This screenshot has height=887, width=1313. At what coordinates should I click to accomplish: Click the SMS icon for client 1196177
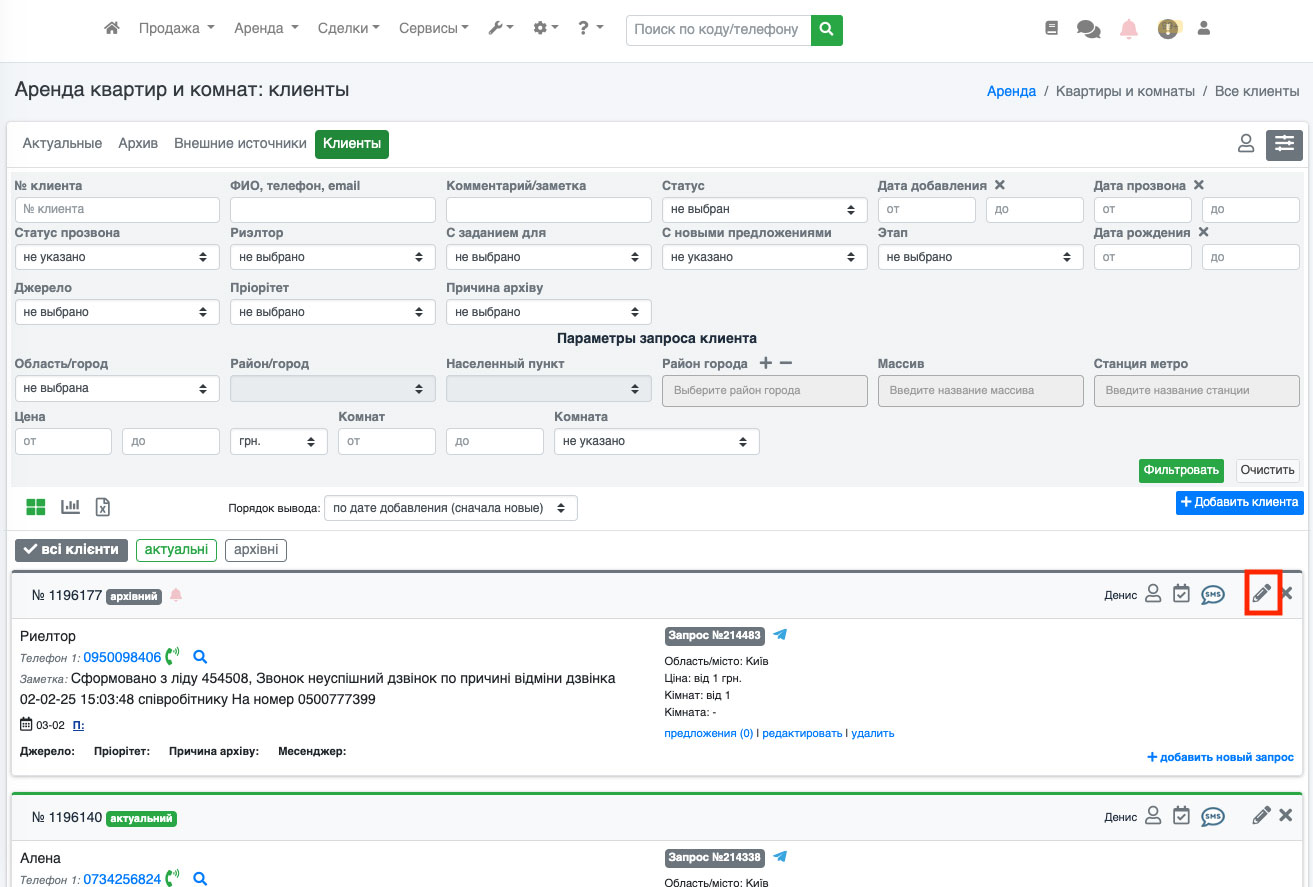1213,594
